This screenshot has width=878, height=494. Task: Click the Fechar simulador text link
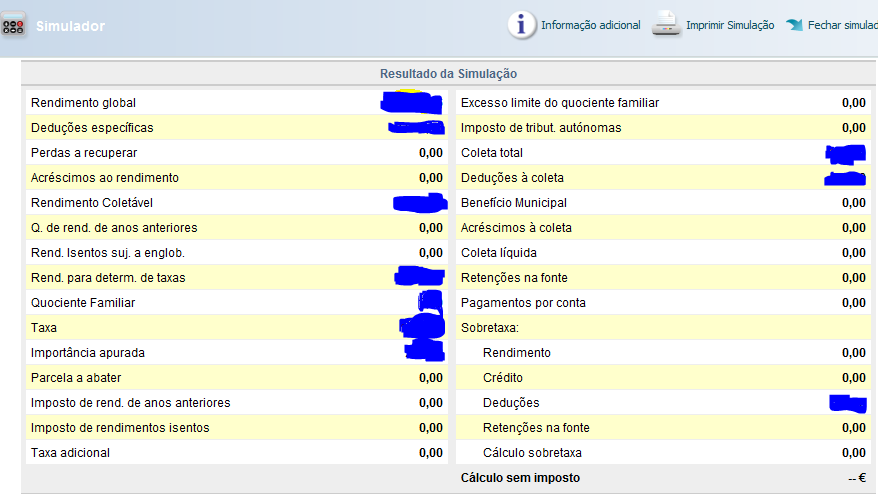843,25
